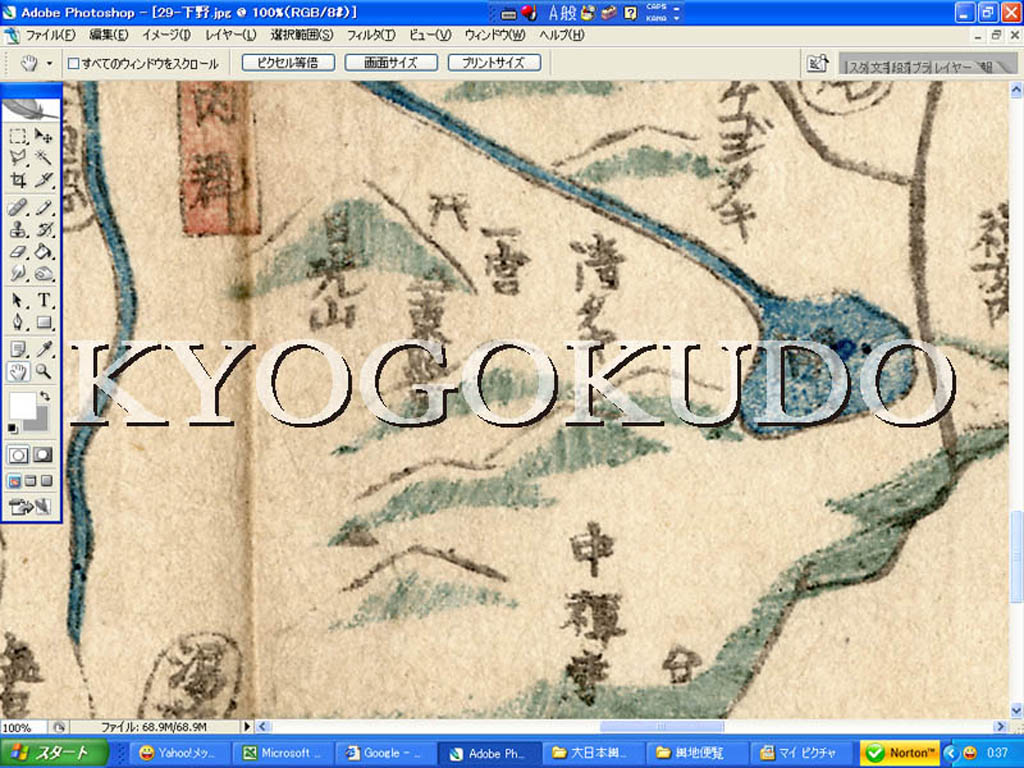Click the horizontal scrollbar thumb
Screen dimensions: 1024x768
coord(661,726)
